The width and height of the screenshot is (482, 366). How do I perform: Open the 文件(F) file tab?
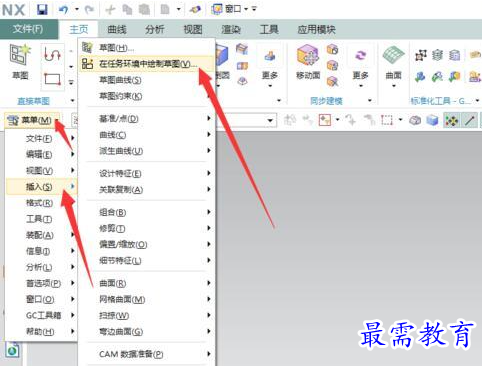[28, 29]
